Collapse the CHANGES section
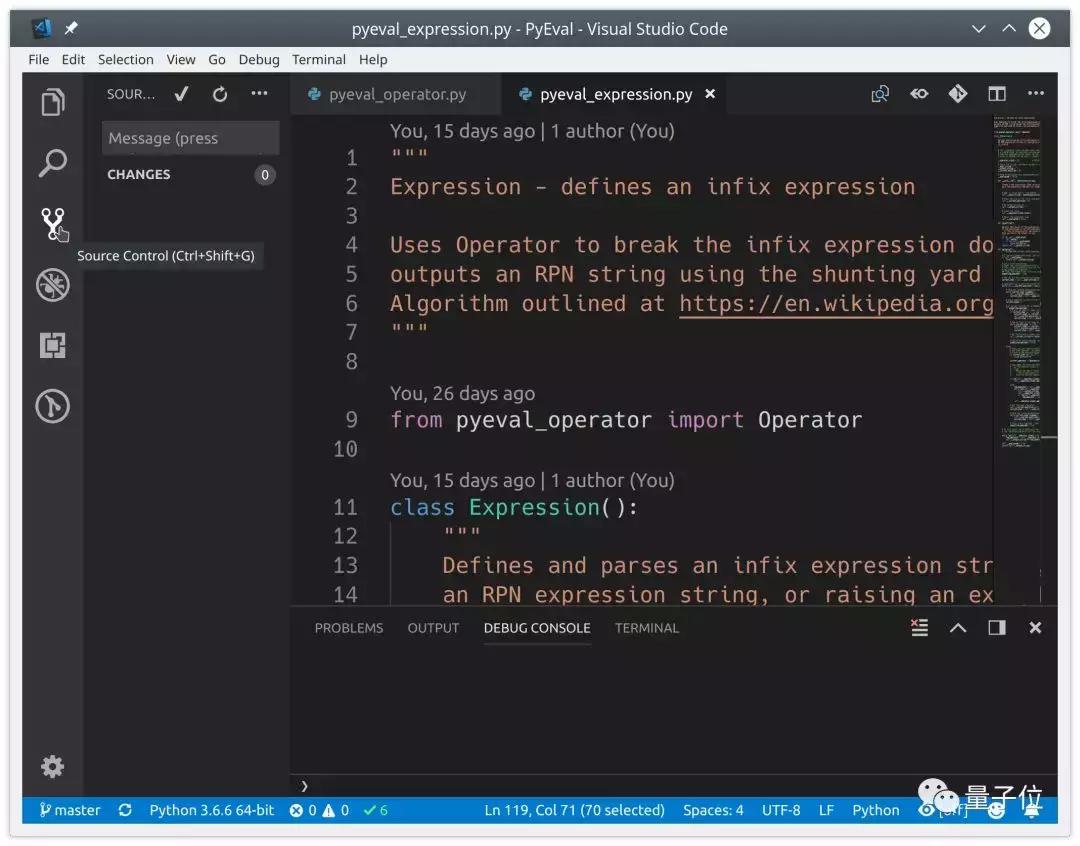This screenshot has height=846, width=1080. pos(138,174)
